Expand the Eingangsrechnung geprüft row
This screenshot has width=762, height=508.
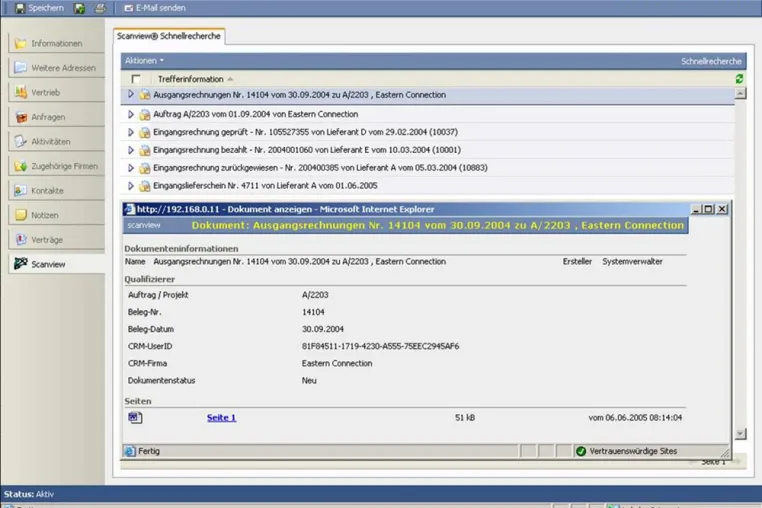point(131,132)
